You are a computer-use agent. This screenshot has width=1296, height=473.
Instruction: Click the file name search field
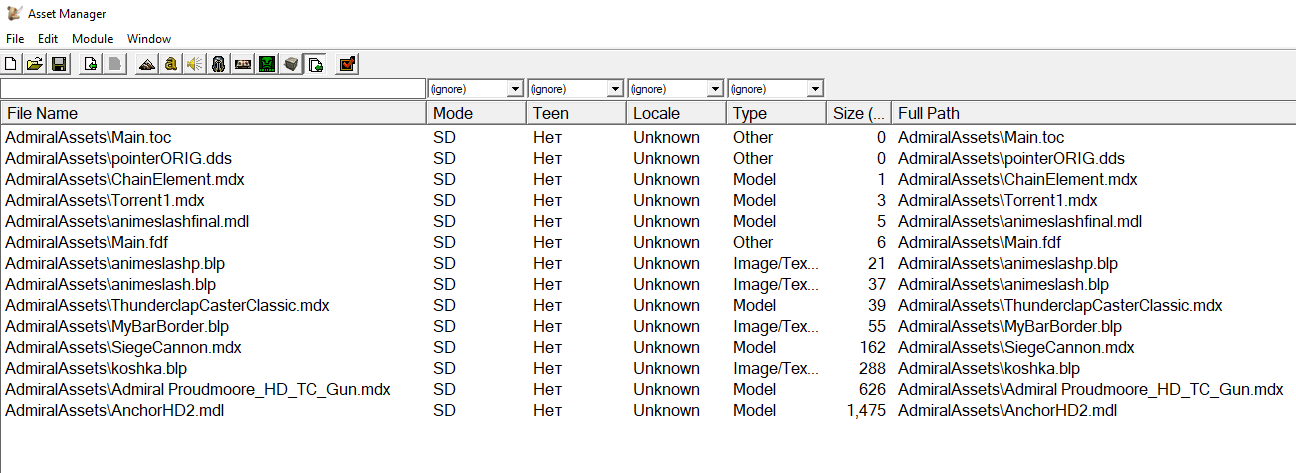(x=213, y=89)
